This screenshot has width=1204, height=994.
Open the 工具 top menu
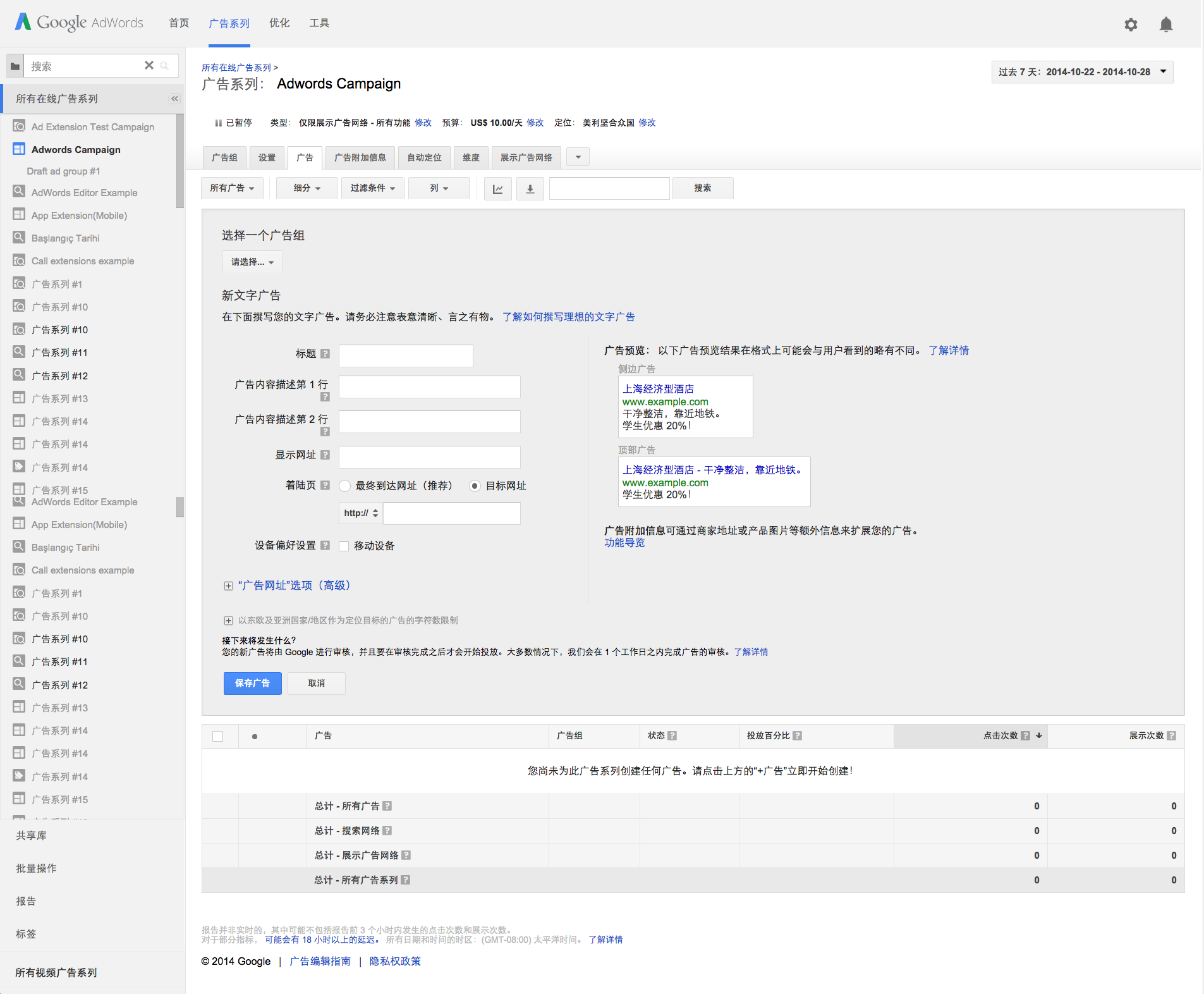click(319, 23)
